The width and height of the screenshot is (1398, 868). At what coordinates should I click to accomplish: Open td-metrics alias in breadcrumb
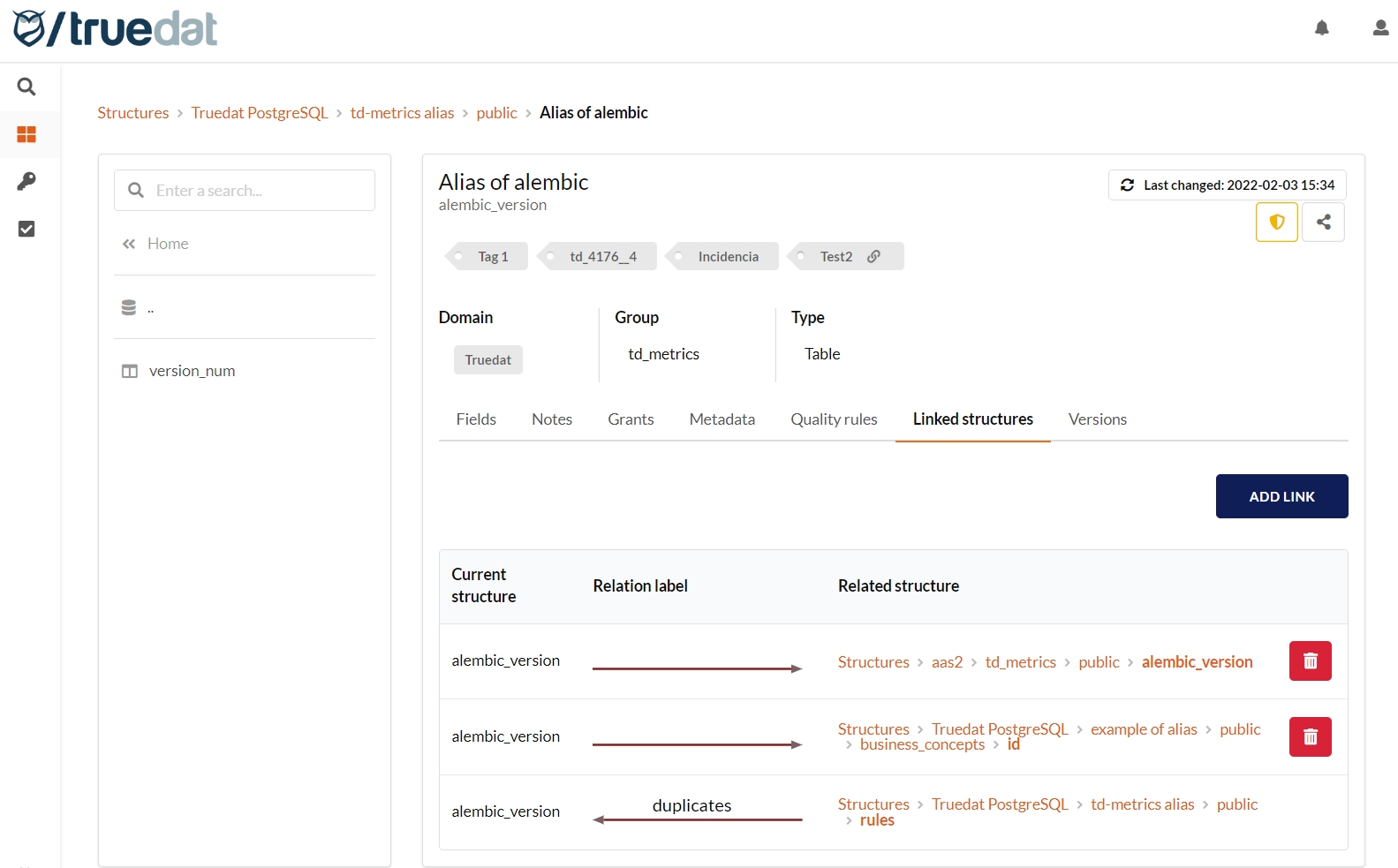coord(402,113)
